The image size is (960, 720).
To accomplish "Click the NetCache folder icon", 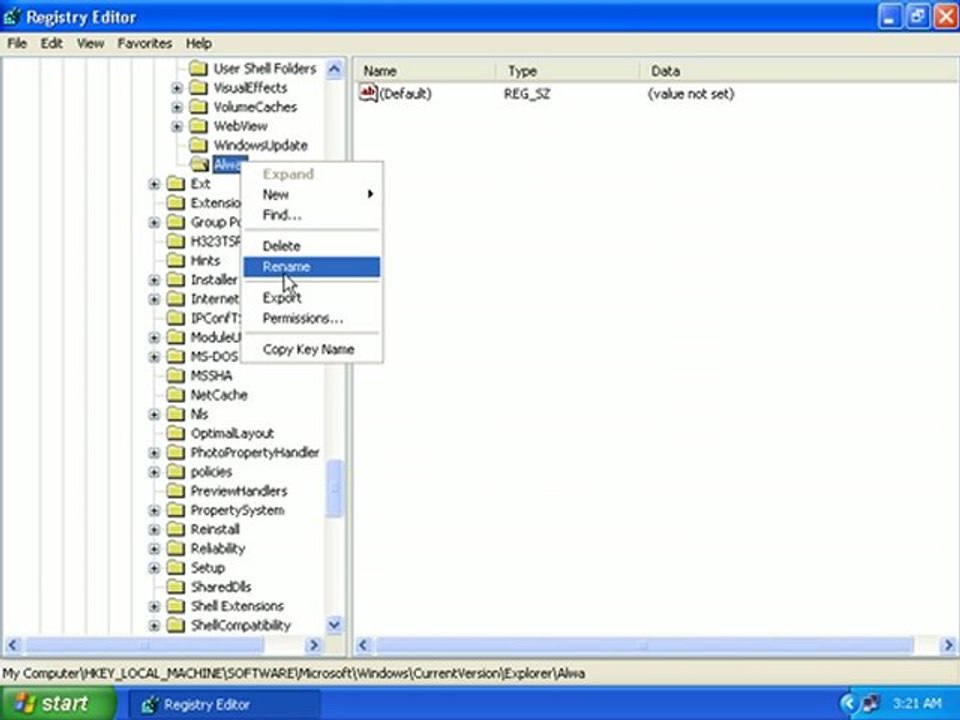I will 176,395.
